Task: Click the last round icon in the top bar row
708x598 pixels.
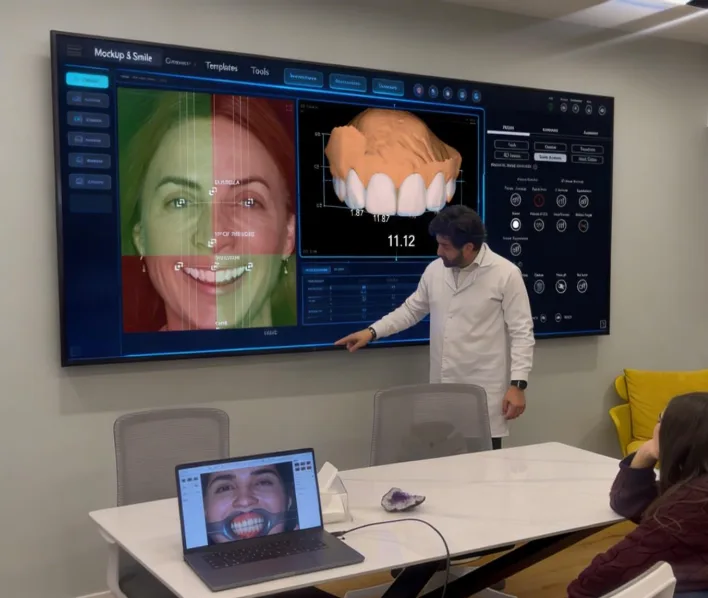Action: pyautogui.click(x=476, y=96)
